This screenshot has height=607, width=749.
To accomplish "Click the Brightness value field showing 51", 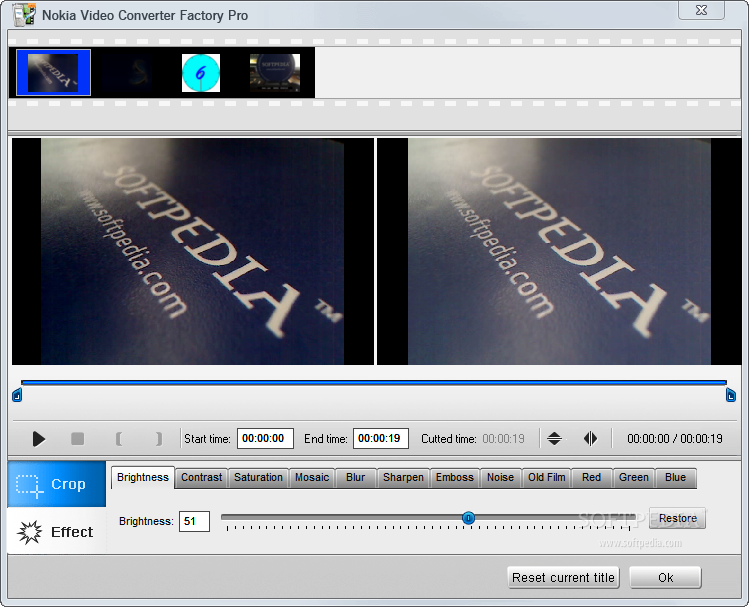I will tap(194, 521).
